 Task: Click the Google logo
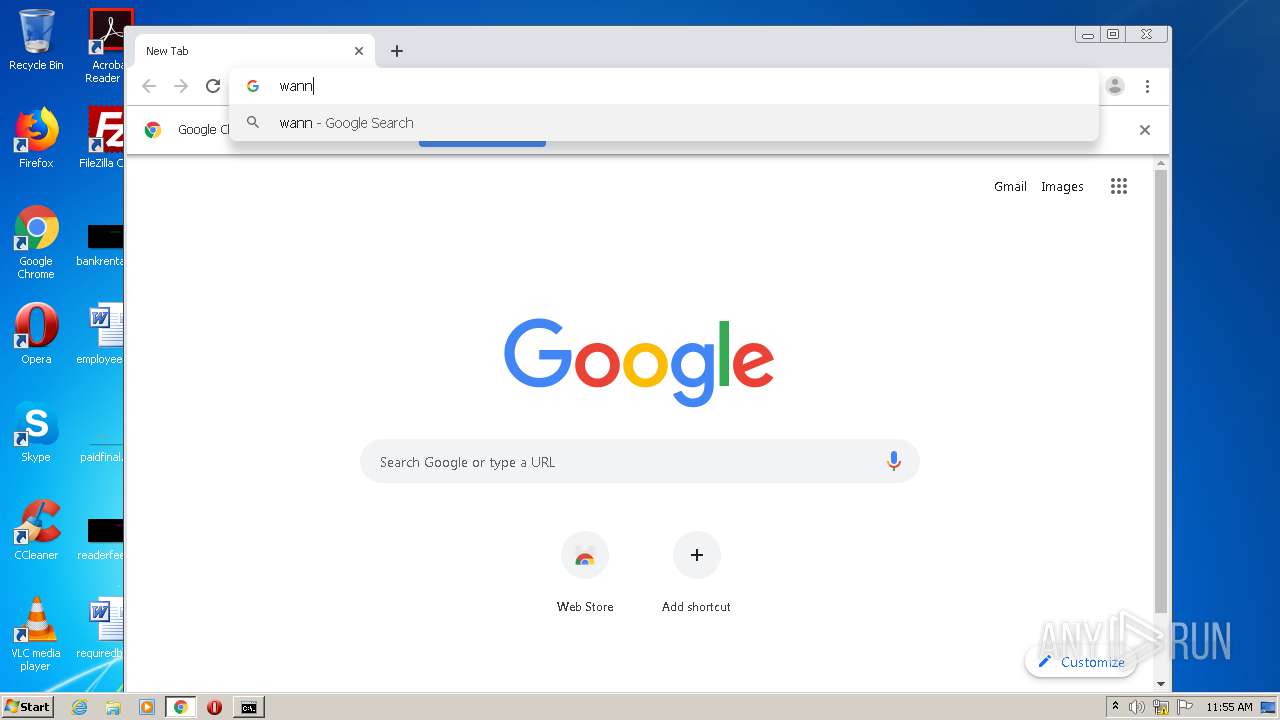tap(639, 362)
